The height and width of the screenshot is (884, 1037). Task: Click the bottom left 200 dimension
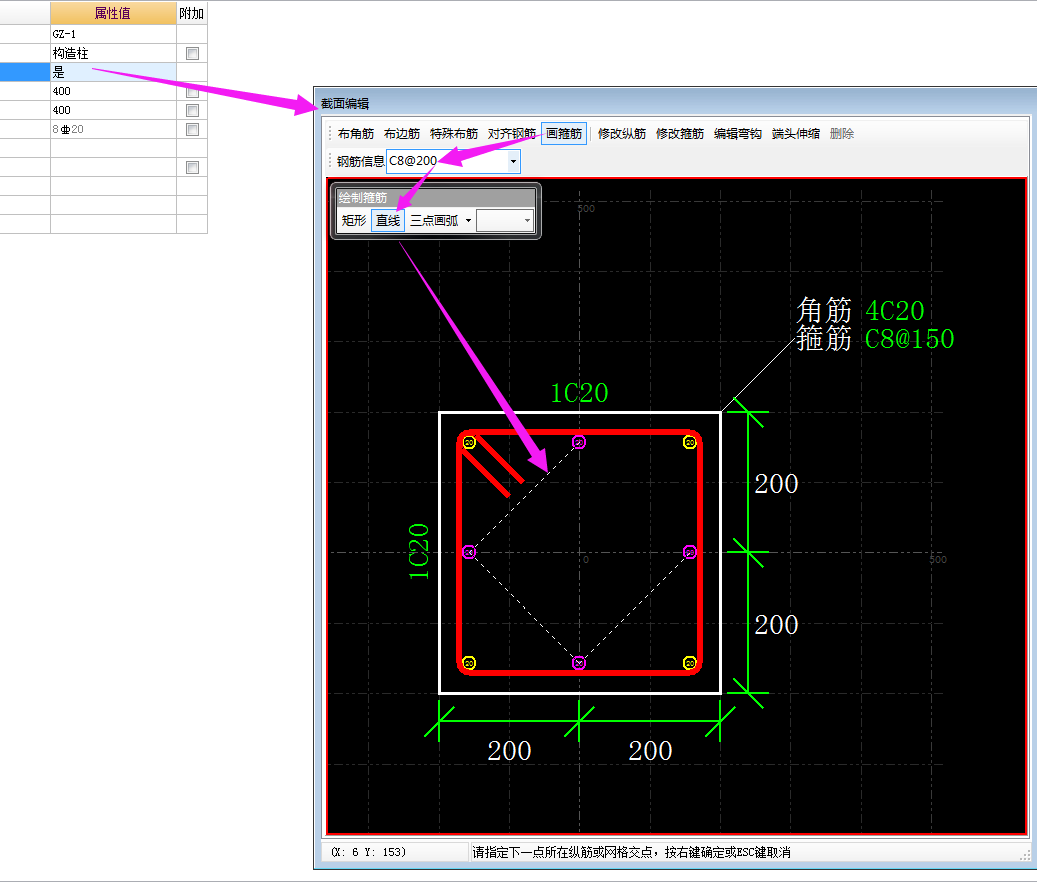click(509, 751)
